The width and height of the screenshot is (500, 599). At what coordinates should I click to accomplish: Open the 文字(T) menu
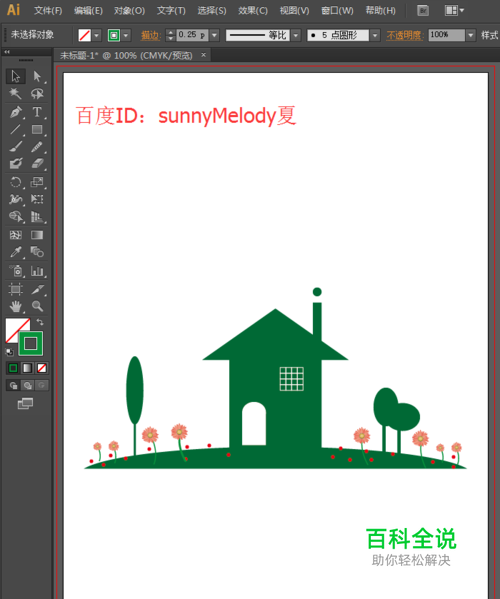(171, 11)
